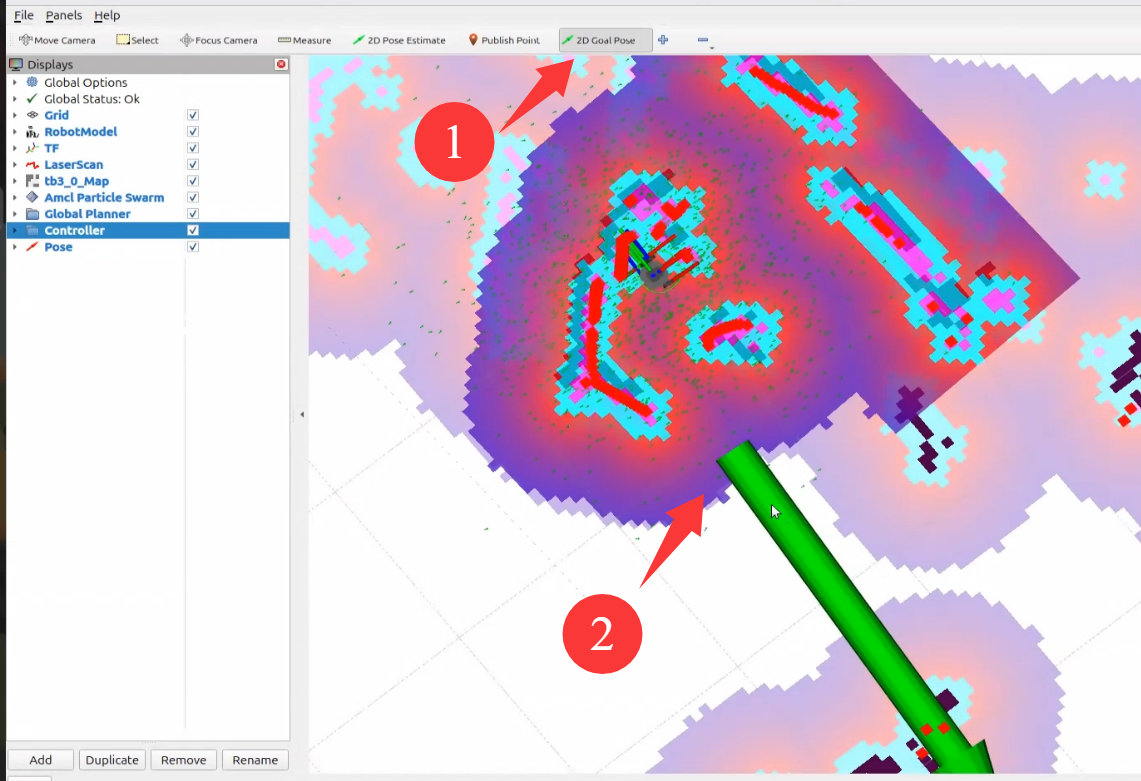Close the Displays panel

(281, 64)
